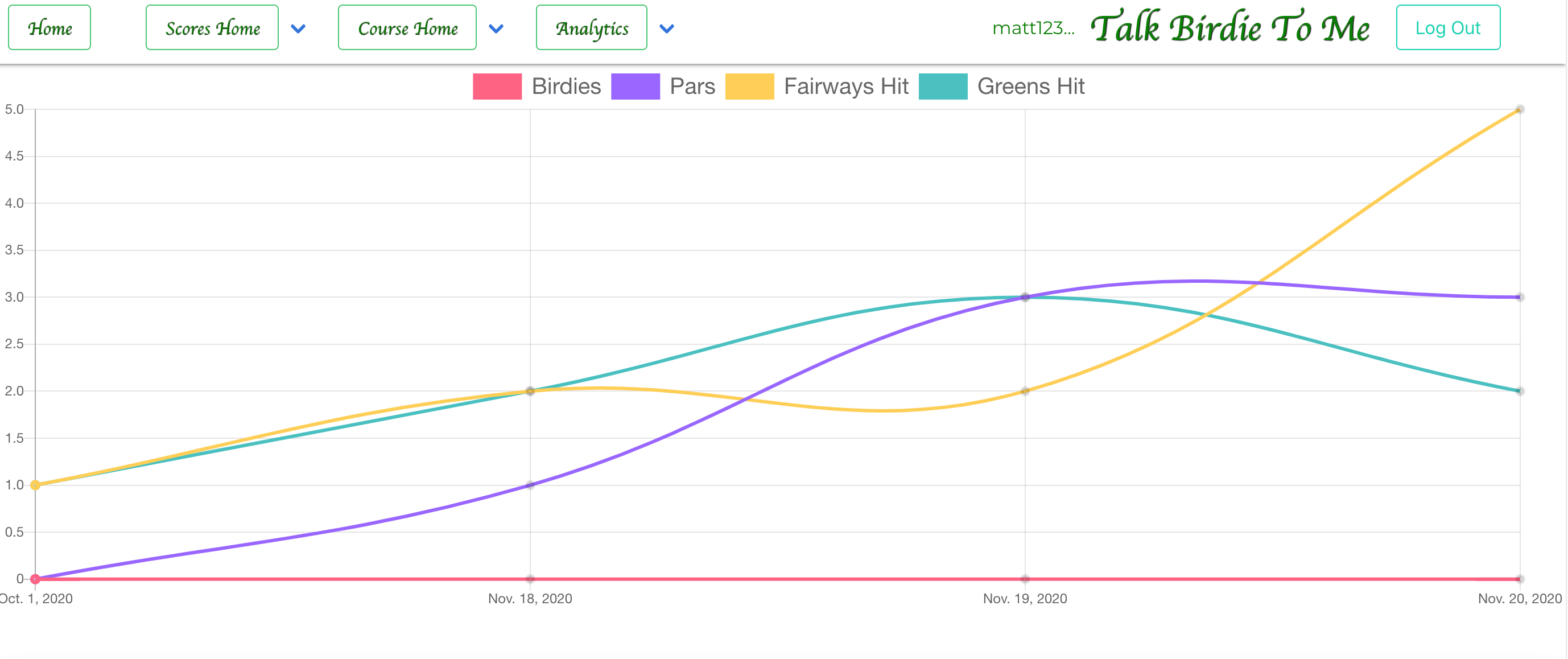Expand the Course Home dropdown chevron

(497, 28)
